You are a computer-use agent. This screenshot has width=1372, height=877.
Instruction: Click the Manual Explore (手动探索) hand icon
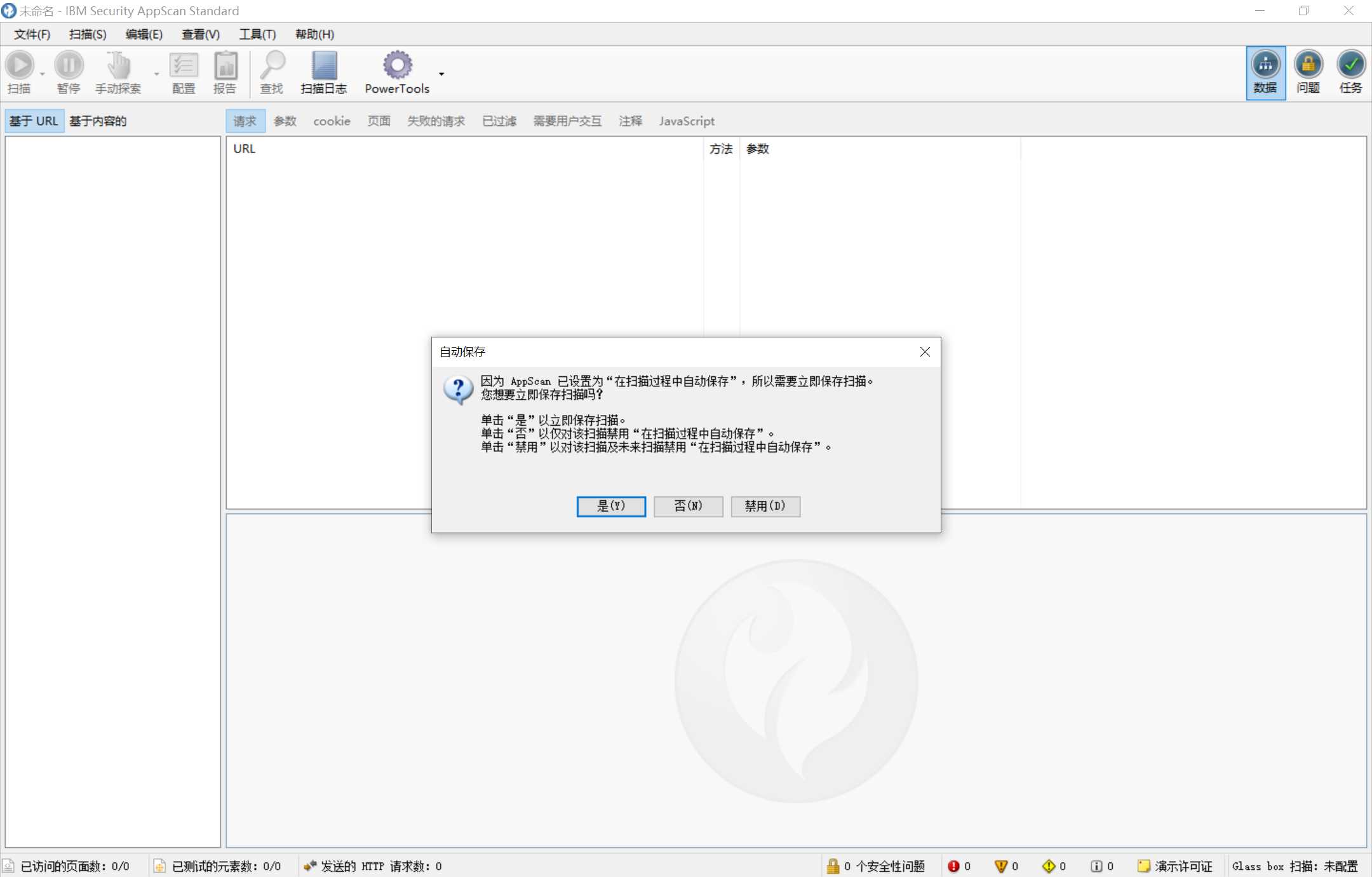click(x=119, y=65)
